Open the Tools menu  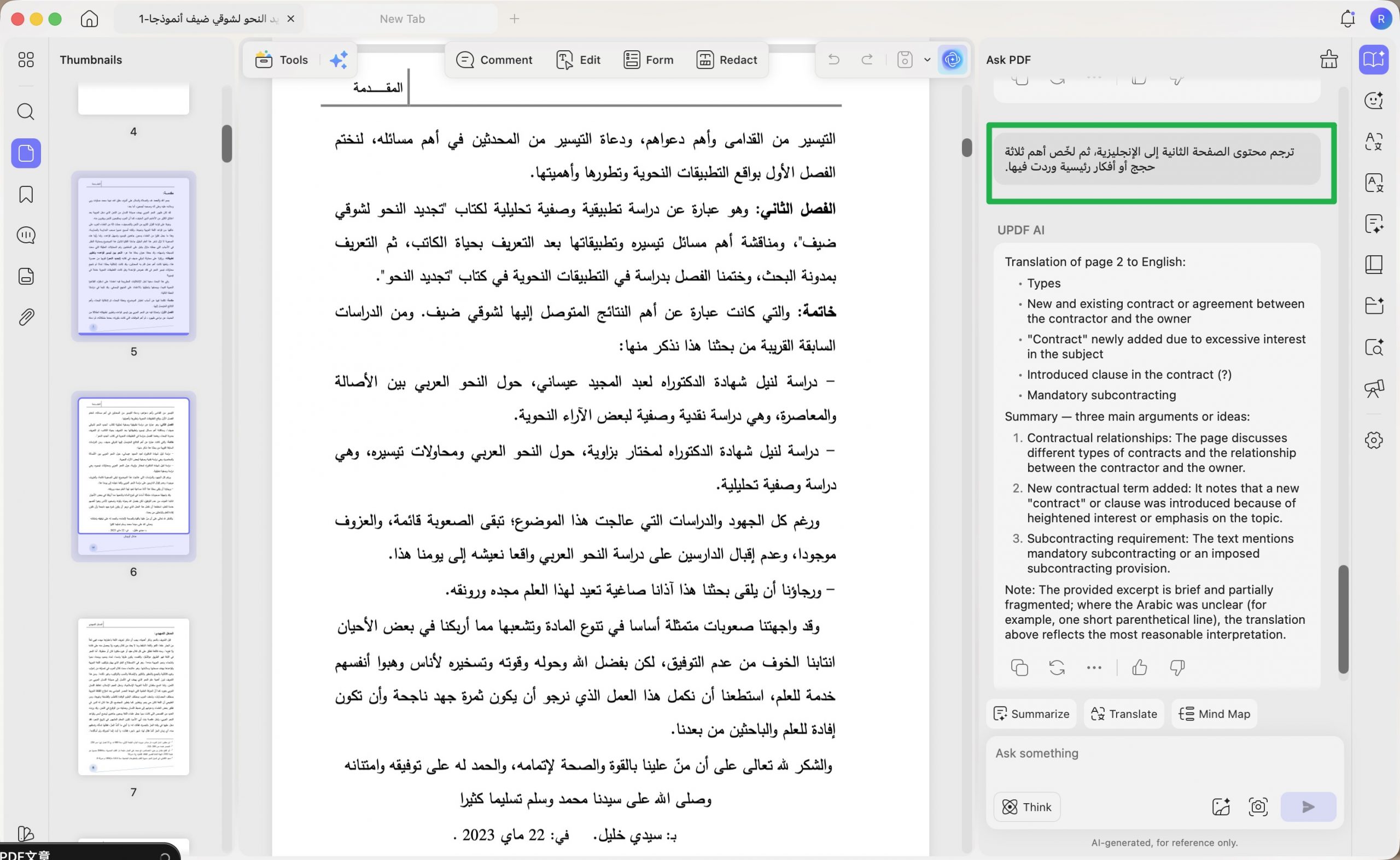282,60
